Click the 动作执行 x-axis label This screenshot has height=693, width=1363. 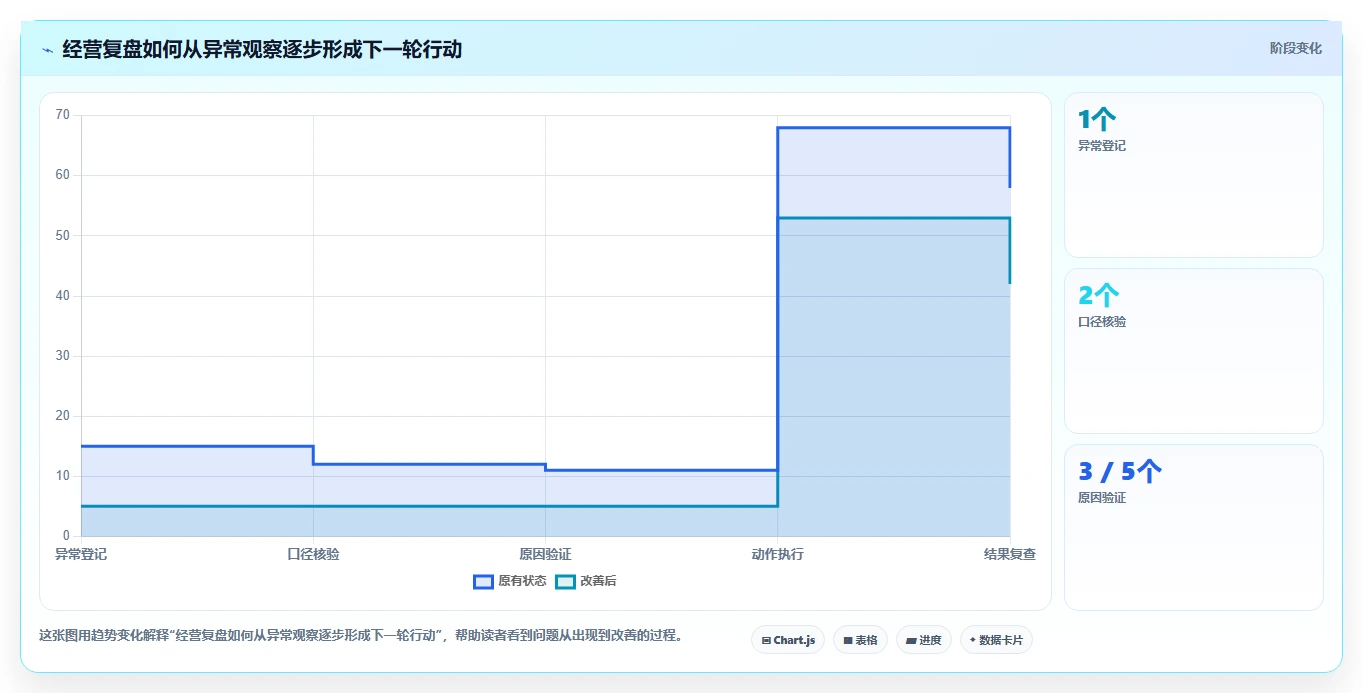coord(777,554)
